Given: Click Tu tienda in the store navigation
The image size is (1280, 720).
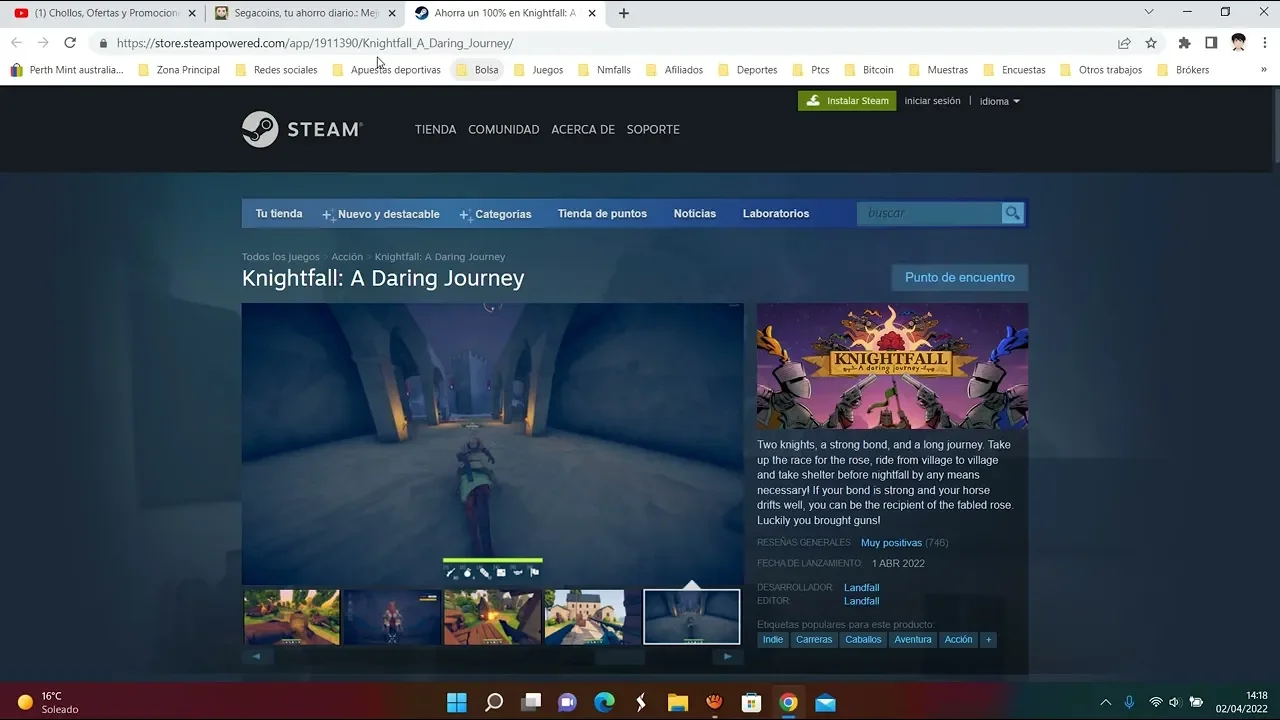Looking at the screenshot, I should [279, 214].
